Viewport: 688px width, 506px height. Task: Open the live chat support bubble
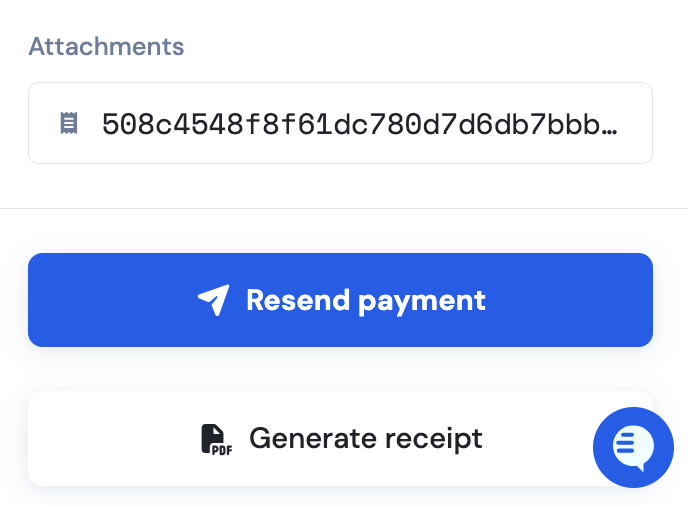(x=633, y=447)
